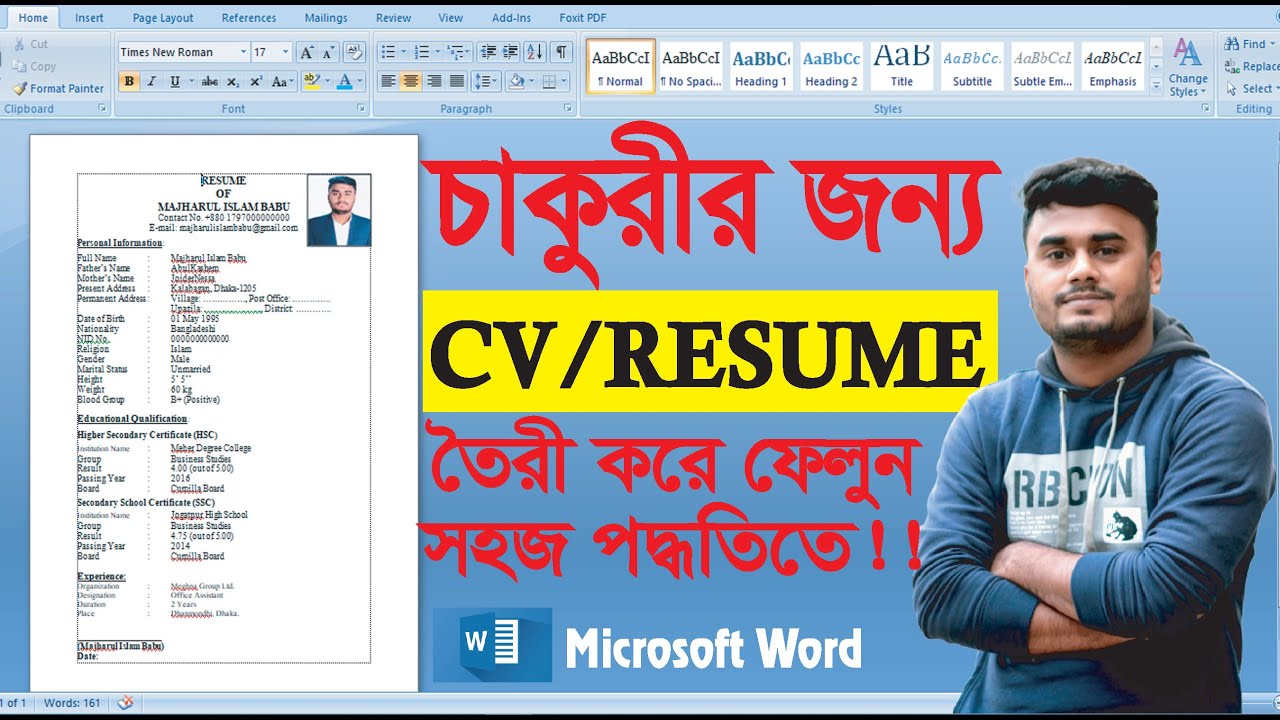Toggle Italic formatting
The image size is (1280, 720).
[151, 81]
